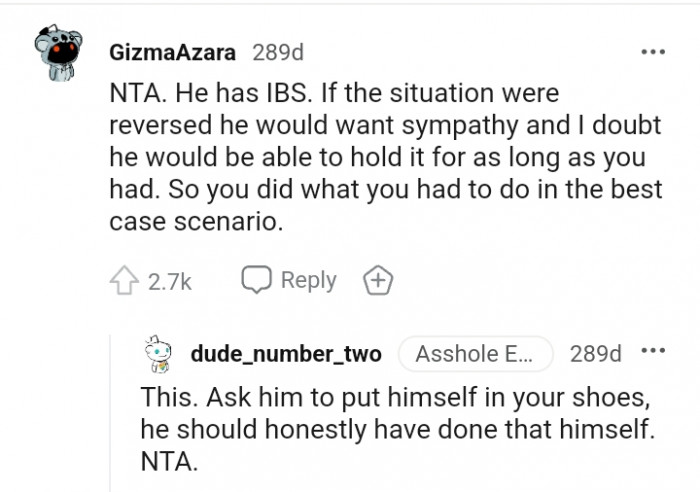Give an award with the plus badge icon
Viewport: 700px width, 492px height.
pyautogui.click(x=378, y=281)
